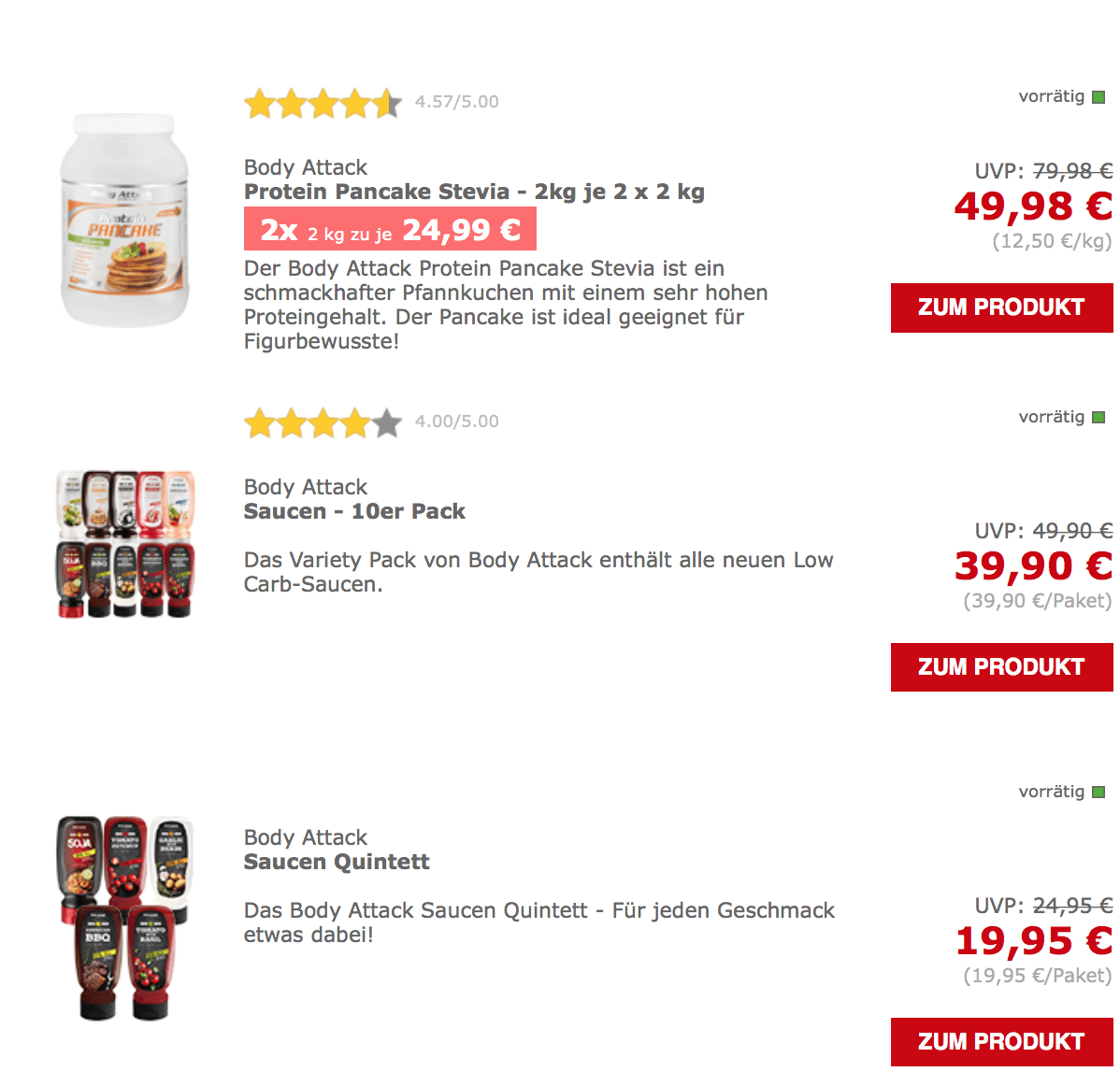Click green stock indicator for Protein Pancake

pyautogui.click(x=1098, y=97)
